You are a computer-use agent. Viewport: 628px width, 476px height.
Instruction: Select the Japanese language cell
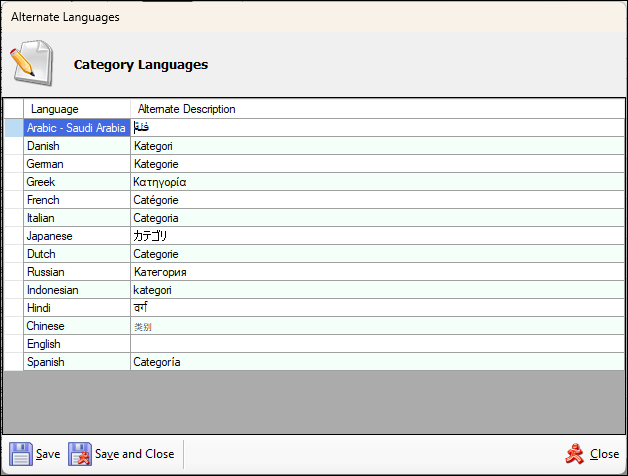pos(77,236)
